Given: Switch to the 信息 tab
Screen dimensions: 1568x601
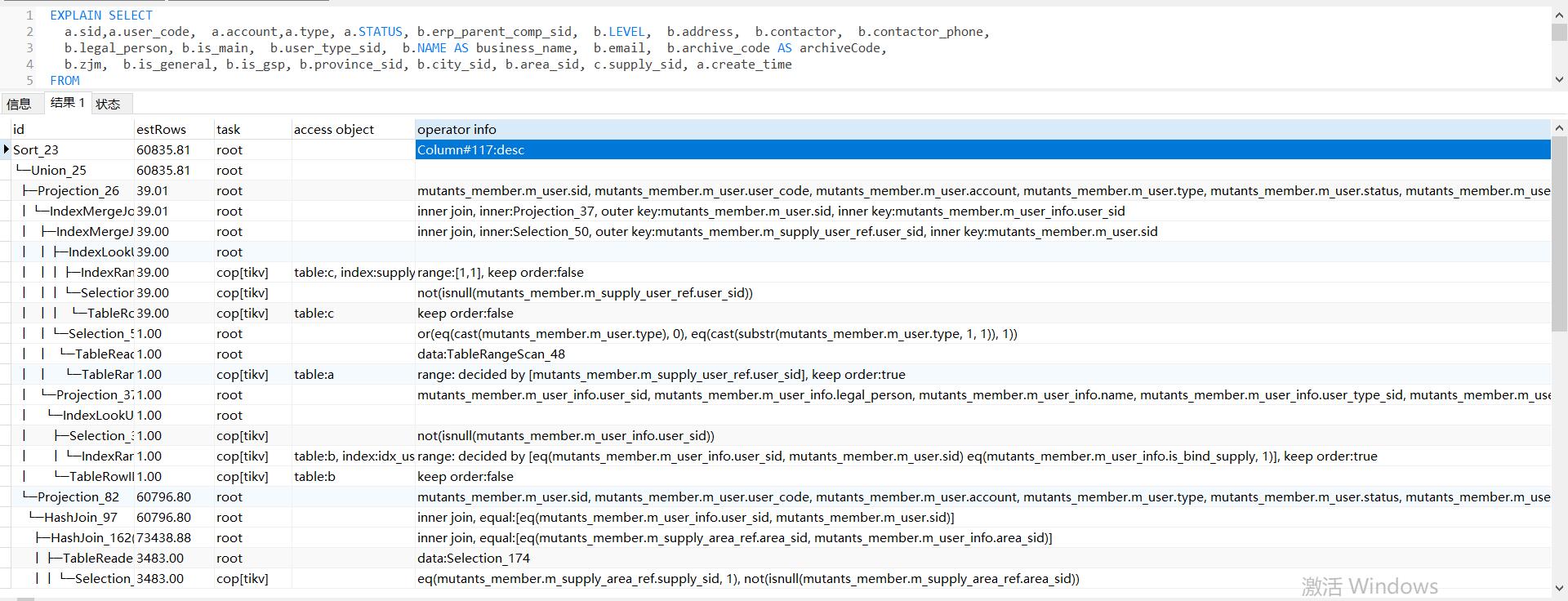Looking at the screenshot, I should [x=19, y=104].
